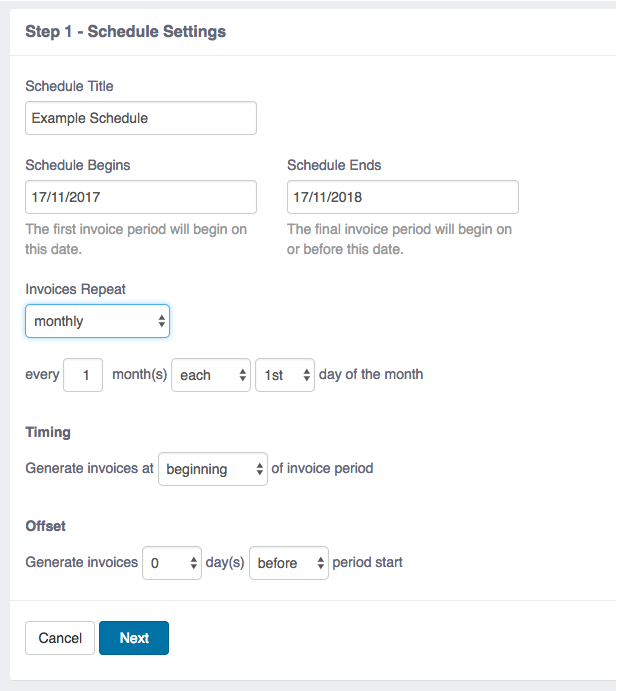Click the blue Next button
The image size is (623, 691).
[134, 638]
